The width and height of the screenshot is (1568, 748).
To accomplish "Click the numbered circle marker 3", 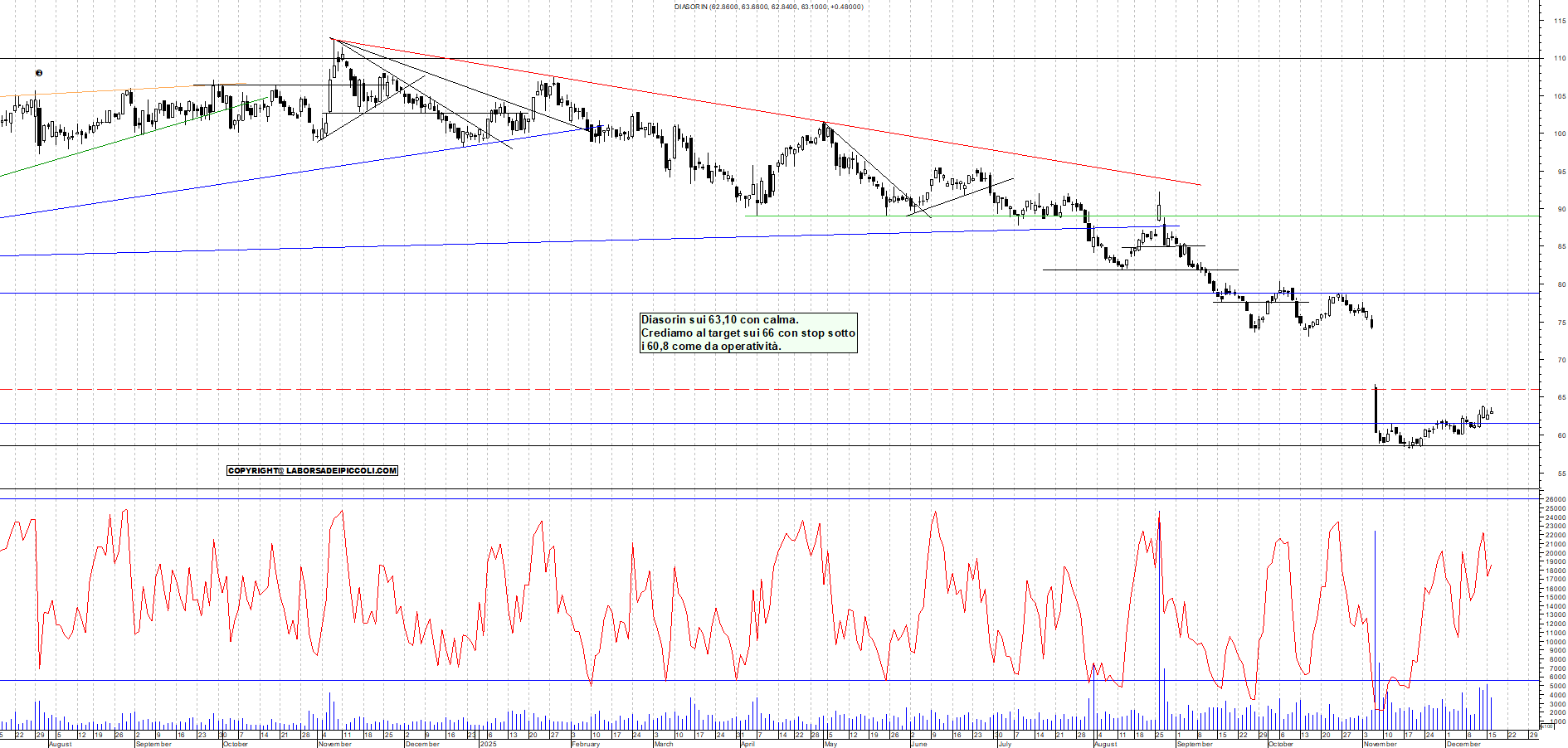I will point(39,73).
